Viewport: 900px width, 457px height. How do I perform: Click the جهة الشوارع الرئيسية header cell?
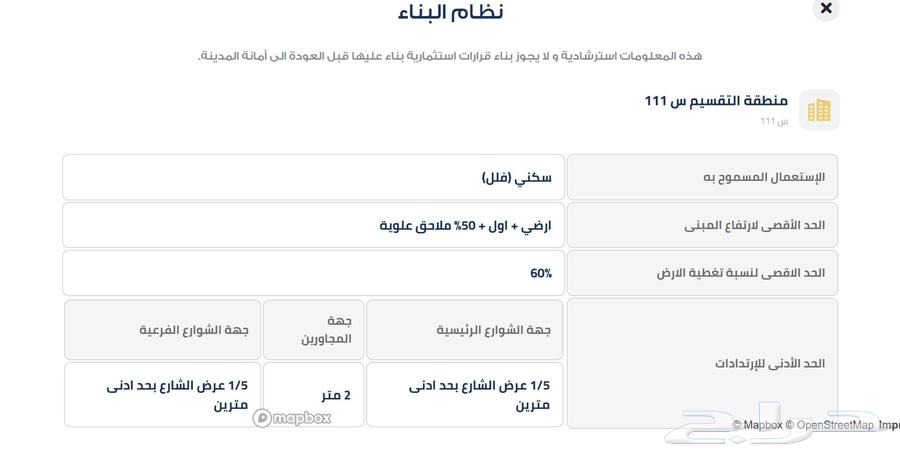pyautogui.click(x=465, y=330)
